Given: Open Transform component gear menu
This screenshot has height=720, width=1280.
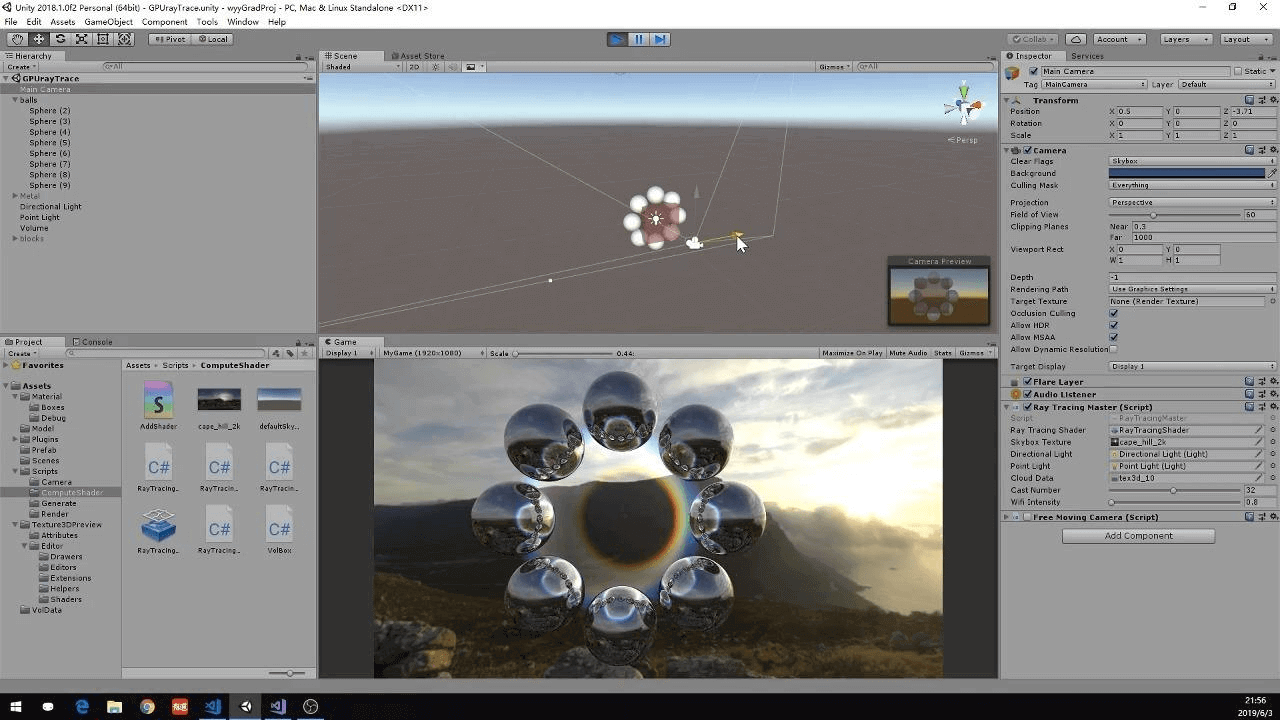Looking at the screenshot, I should pyautogui.click(x=1272, y=100).
